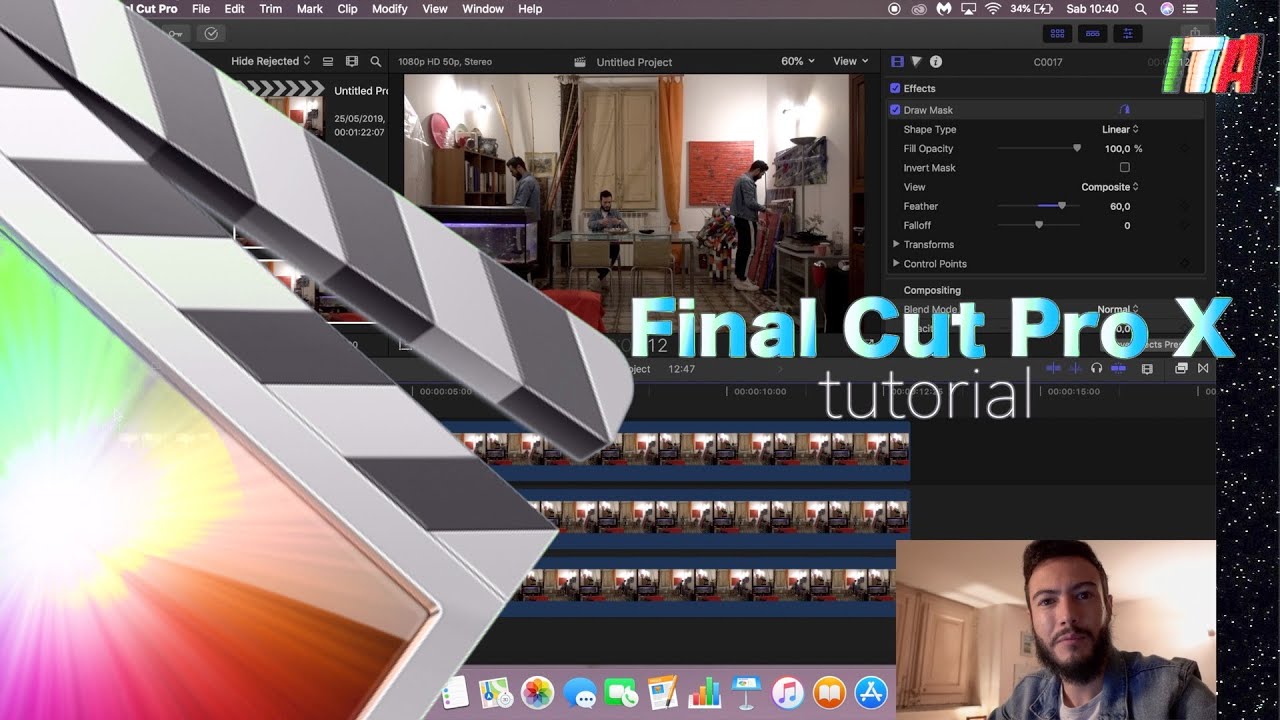1280x720 pixels.
Task: Click the 00:00:10:00 timeline ruler mark
Action: point(760,392)
